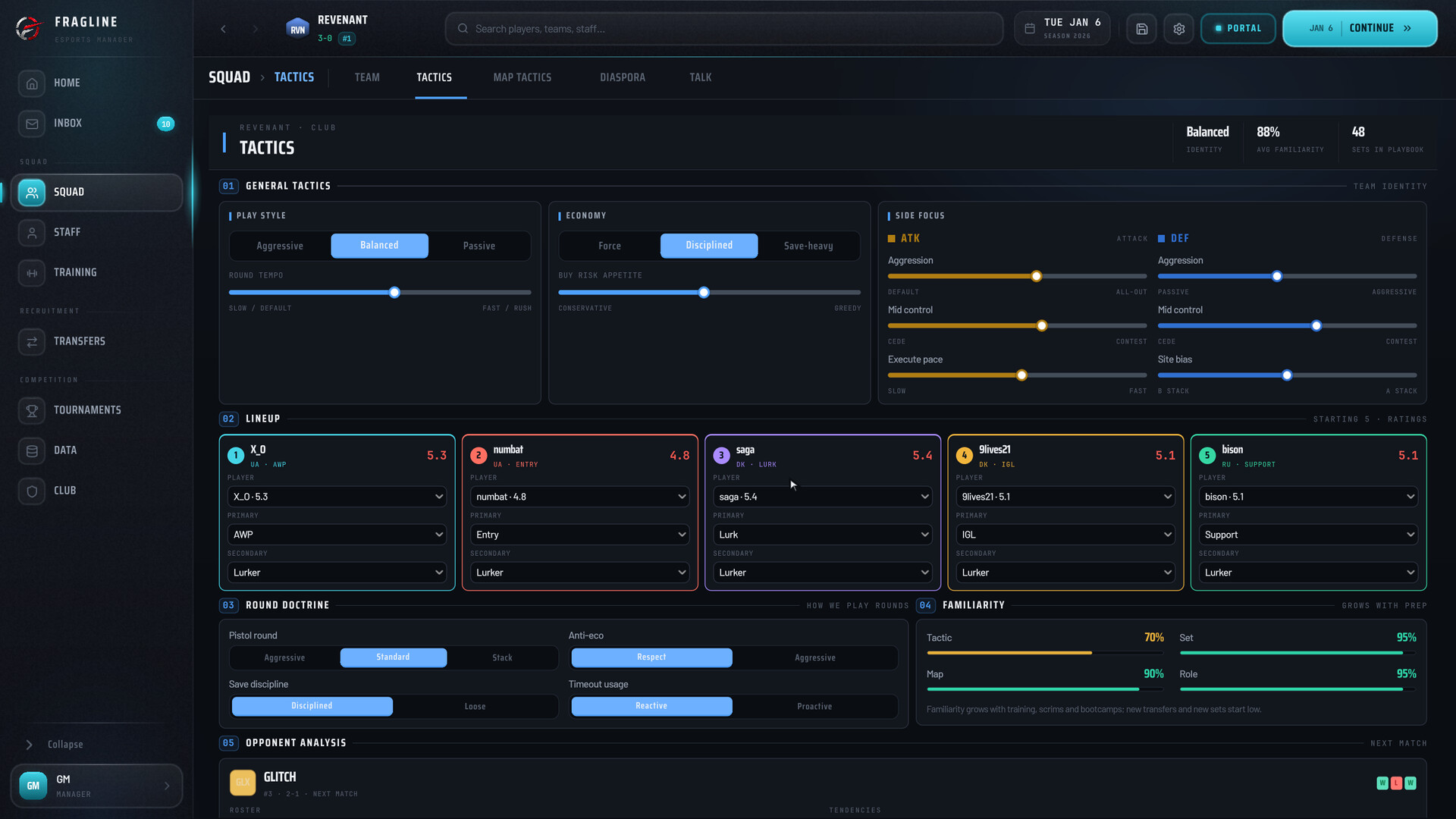The width and height of the screenshot is (1456, 819).
Task: Open bison's secondary Lurker dropdown
Action: 1308,573
